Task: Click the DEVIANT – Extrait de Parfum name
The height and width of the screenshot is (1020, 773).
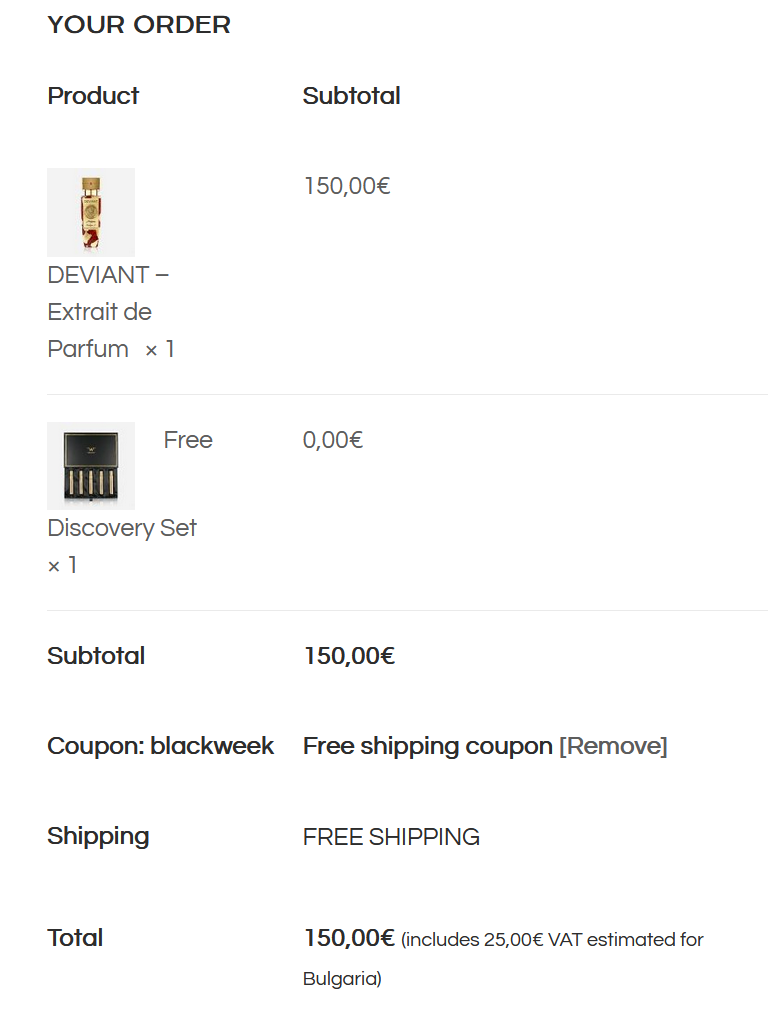Action: pyautogui.click(x=99, y=311)
